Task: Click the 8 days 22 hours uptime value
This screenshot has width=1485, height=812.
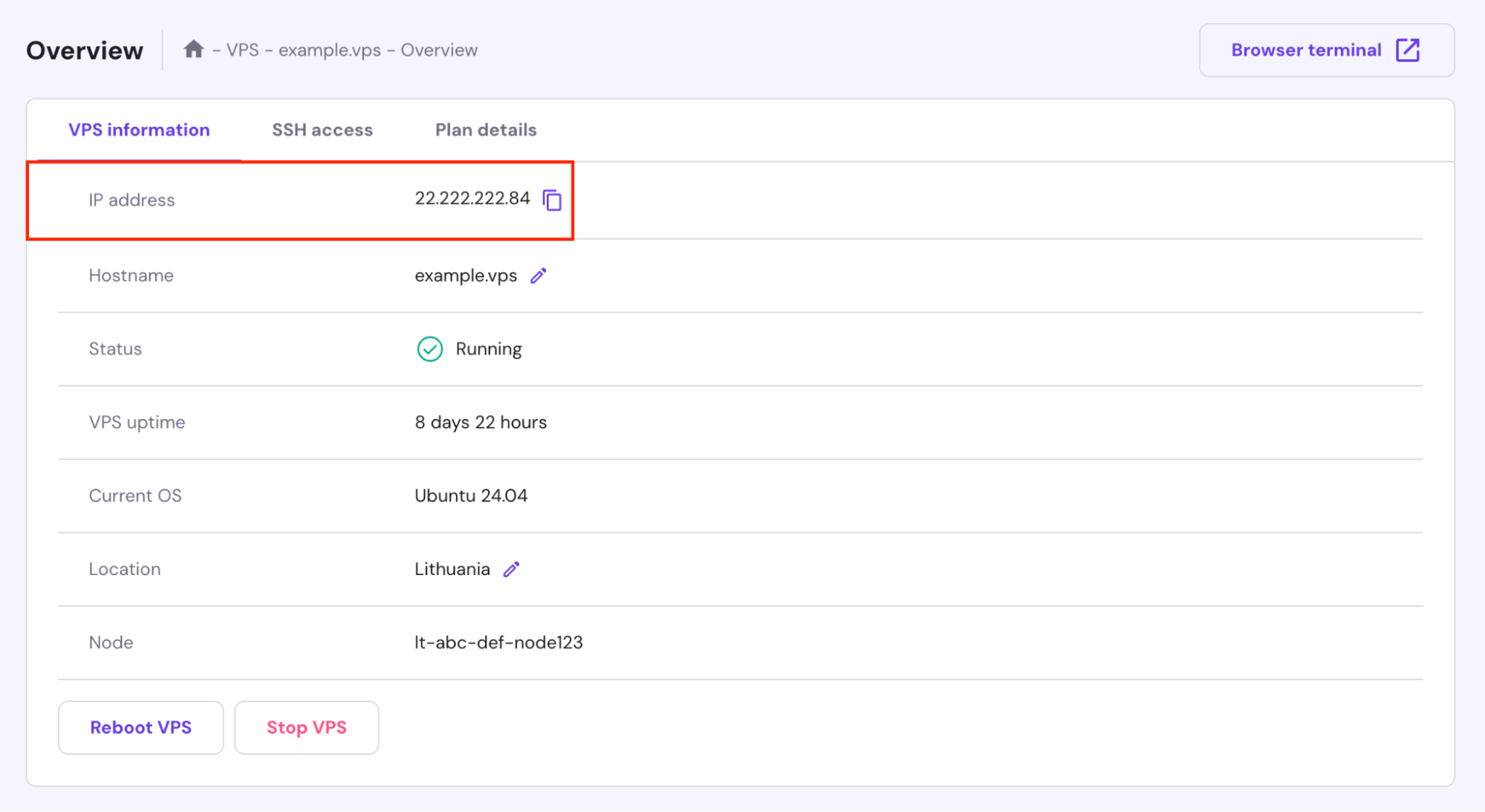Action: [x=480, y=422]
